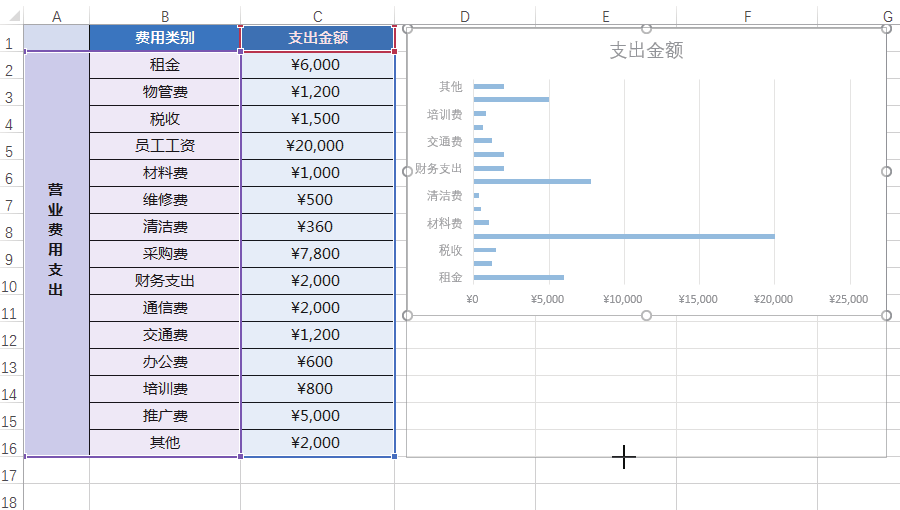Select the 支出金额 chart title

(646, 50)
